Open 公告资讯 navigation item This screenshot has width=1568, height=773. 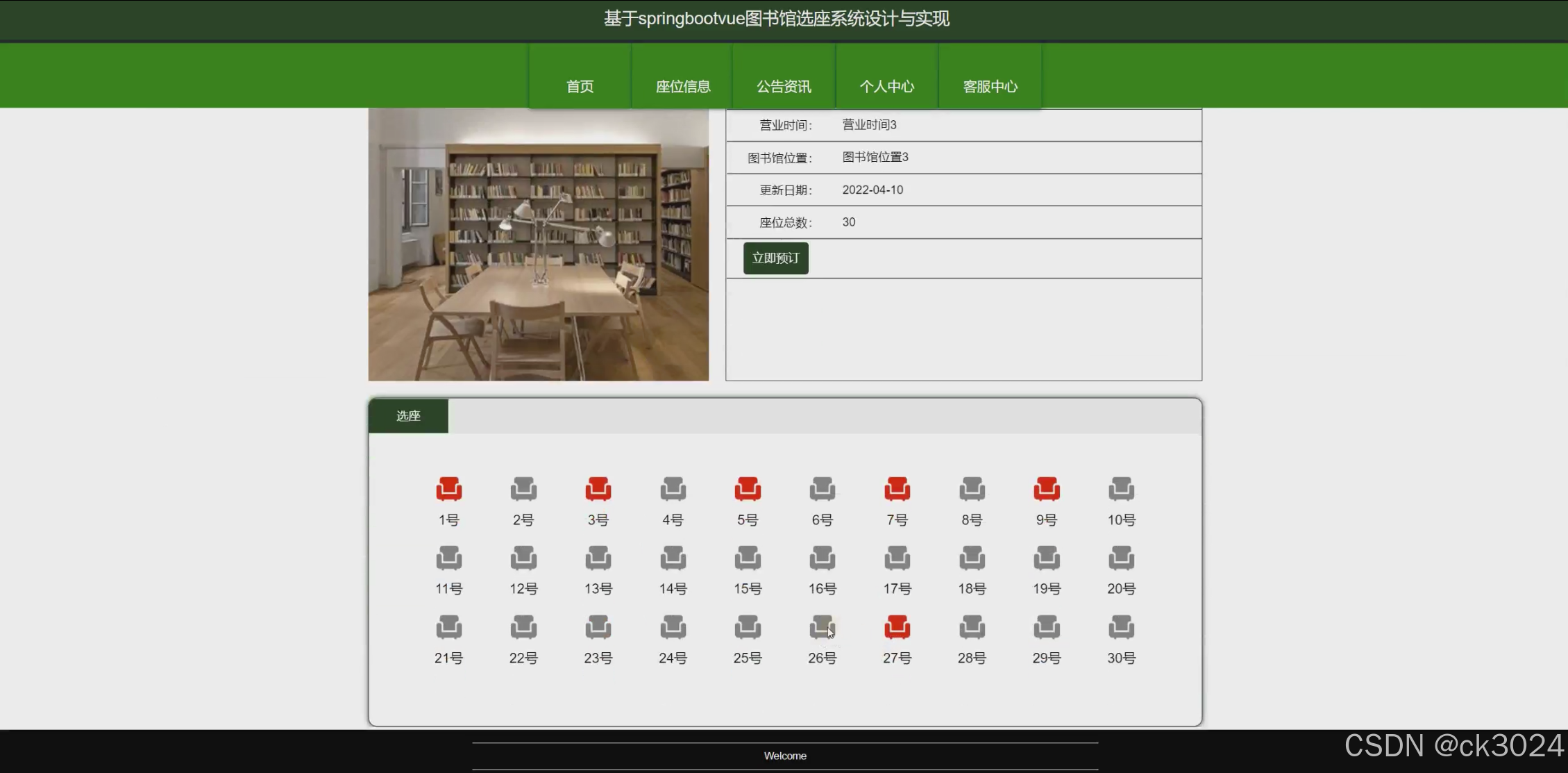click(784, 86)
